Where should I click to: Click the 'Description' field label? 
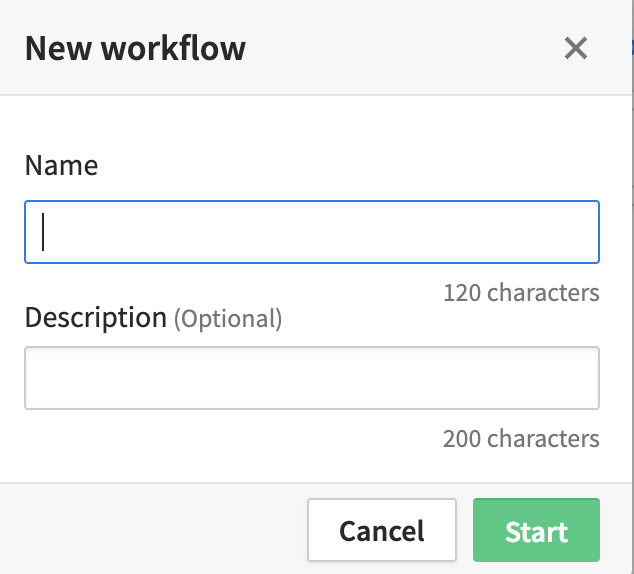(x=96, y=317)
